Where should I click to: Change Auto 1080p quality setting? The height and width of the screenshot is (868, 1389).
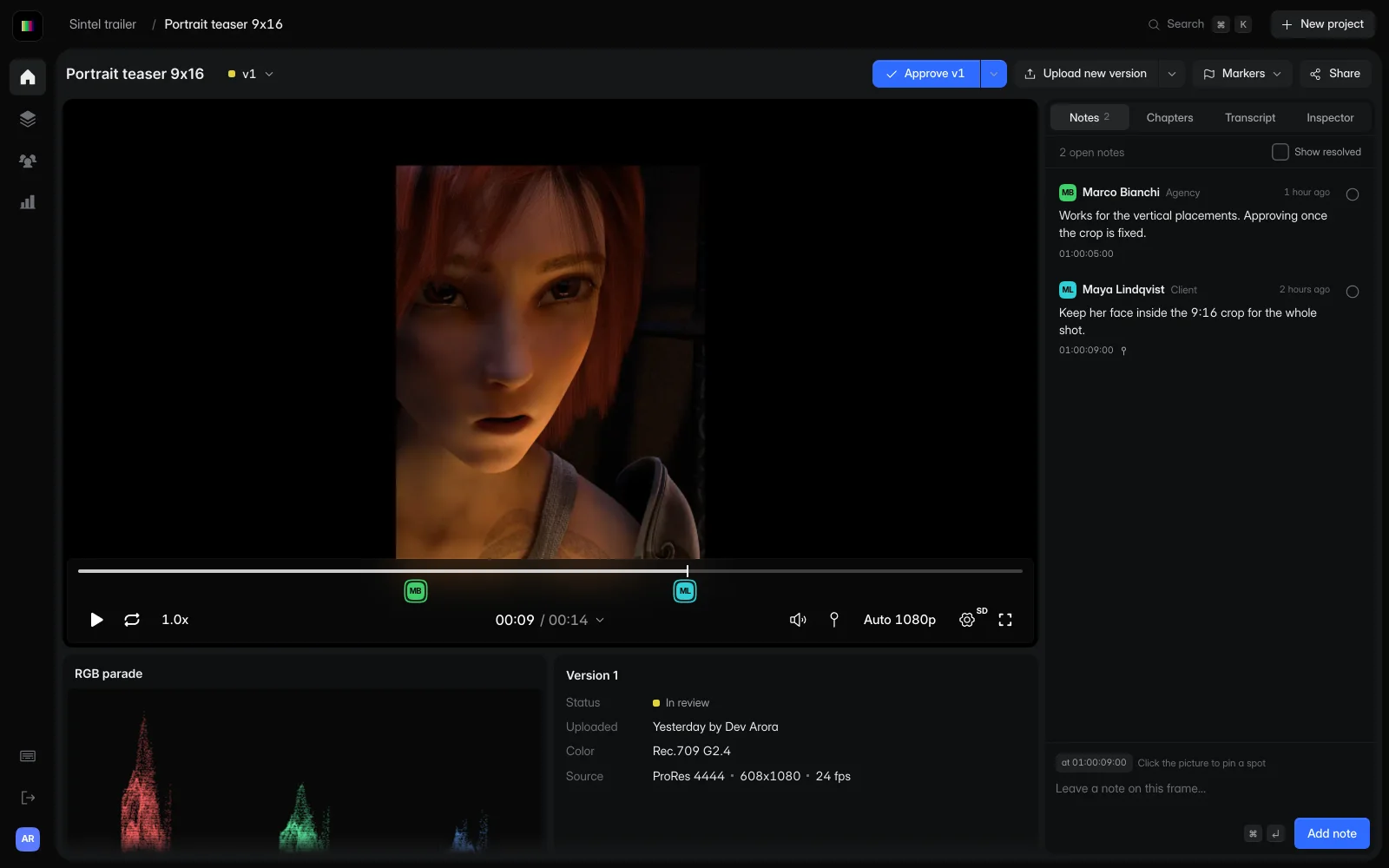point(899,620)
